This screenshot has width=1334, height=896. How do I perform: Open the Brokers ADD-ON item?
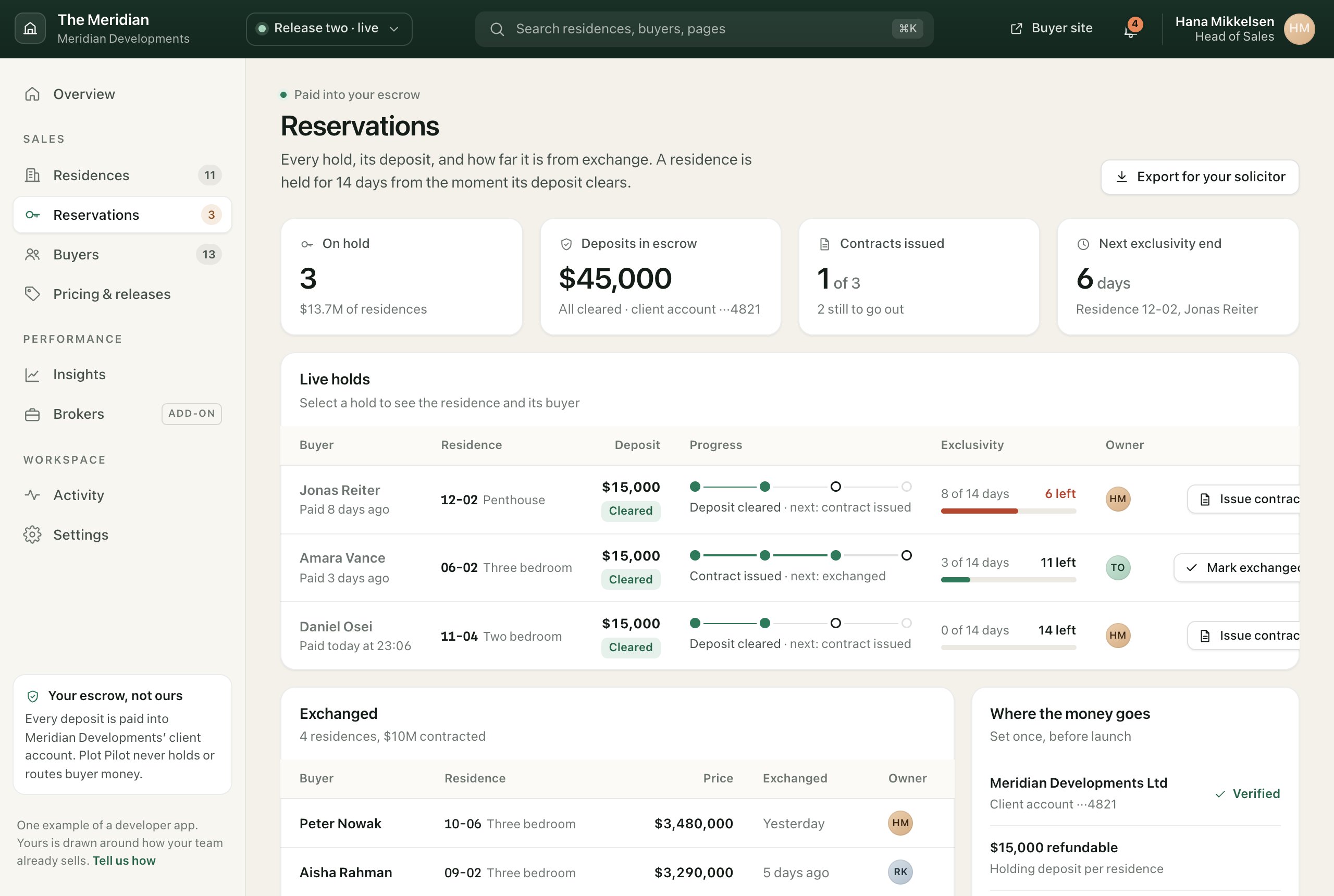[x=122, y=414]
